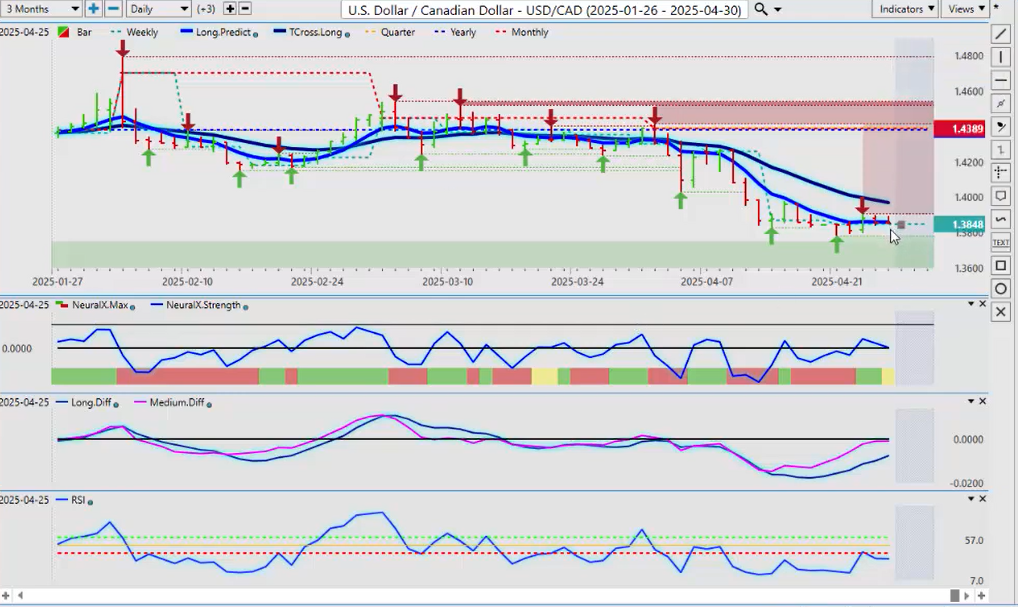Toggle the Long.Predict indicator legend

pos(222,32)
